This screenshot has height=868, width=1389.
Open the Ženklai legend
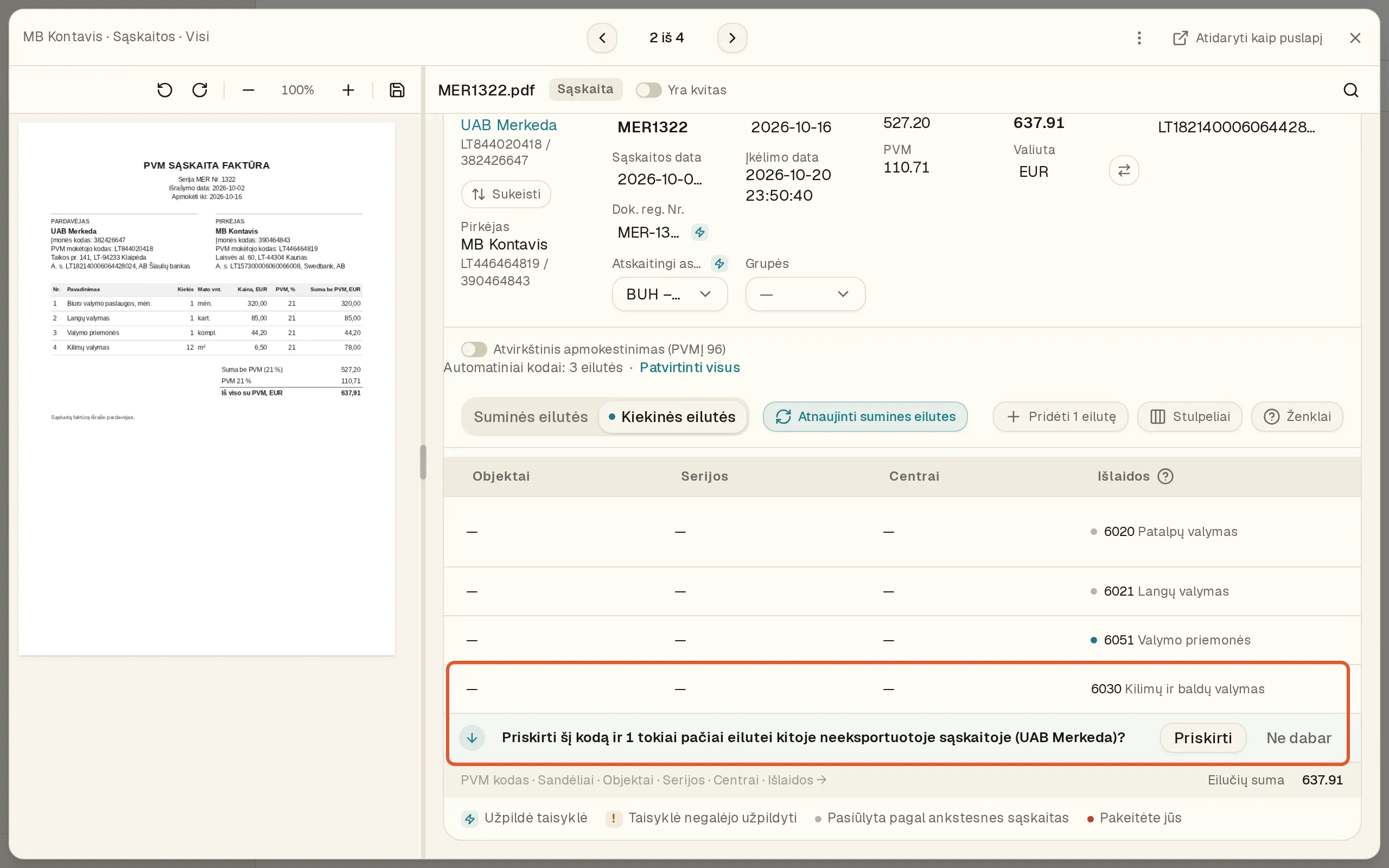click(x=1297, y=417)
